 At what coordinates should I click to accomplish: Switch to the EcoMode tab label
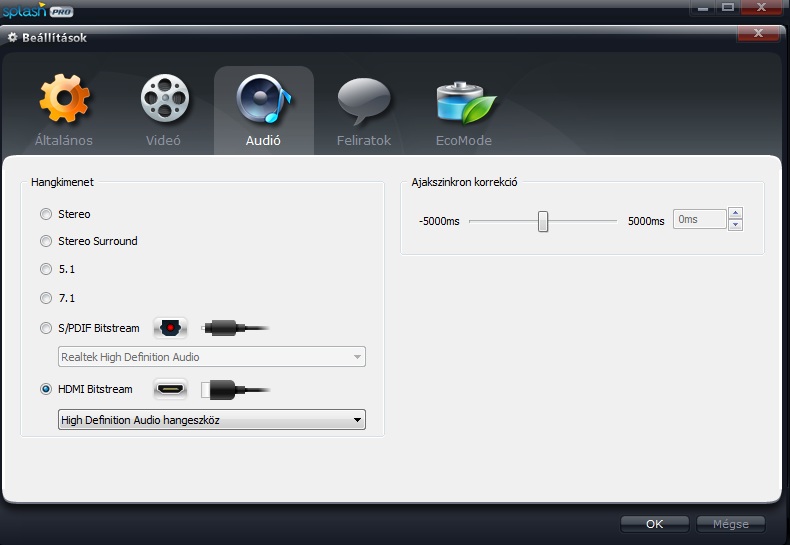464,141
